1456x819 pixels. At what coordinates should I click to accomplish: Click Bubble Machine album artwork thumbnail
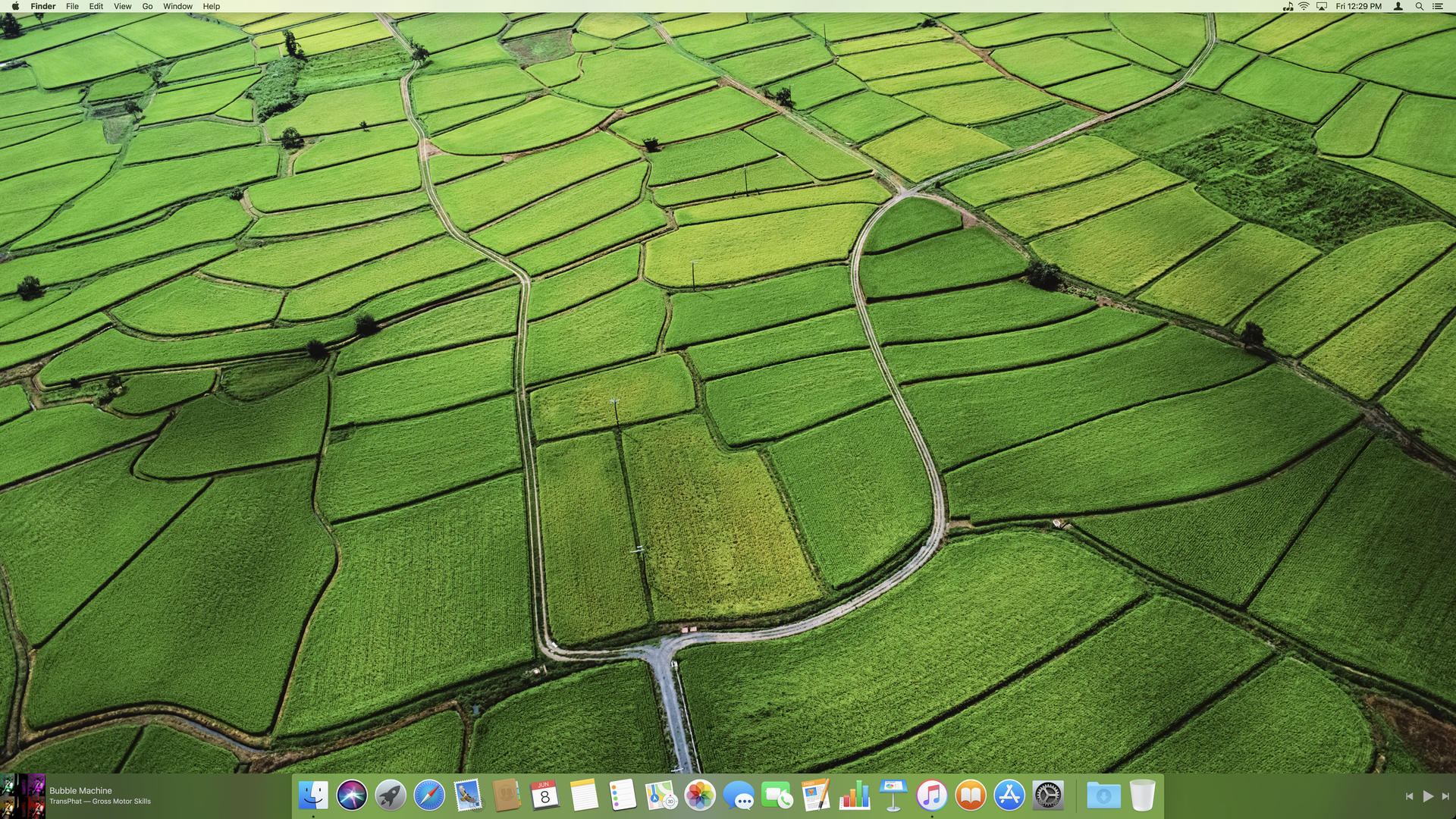pos(23,795)
